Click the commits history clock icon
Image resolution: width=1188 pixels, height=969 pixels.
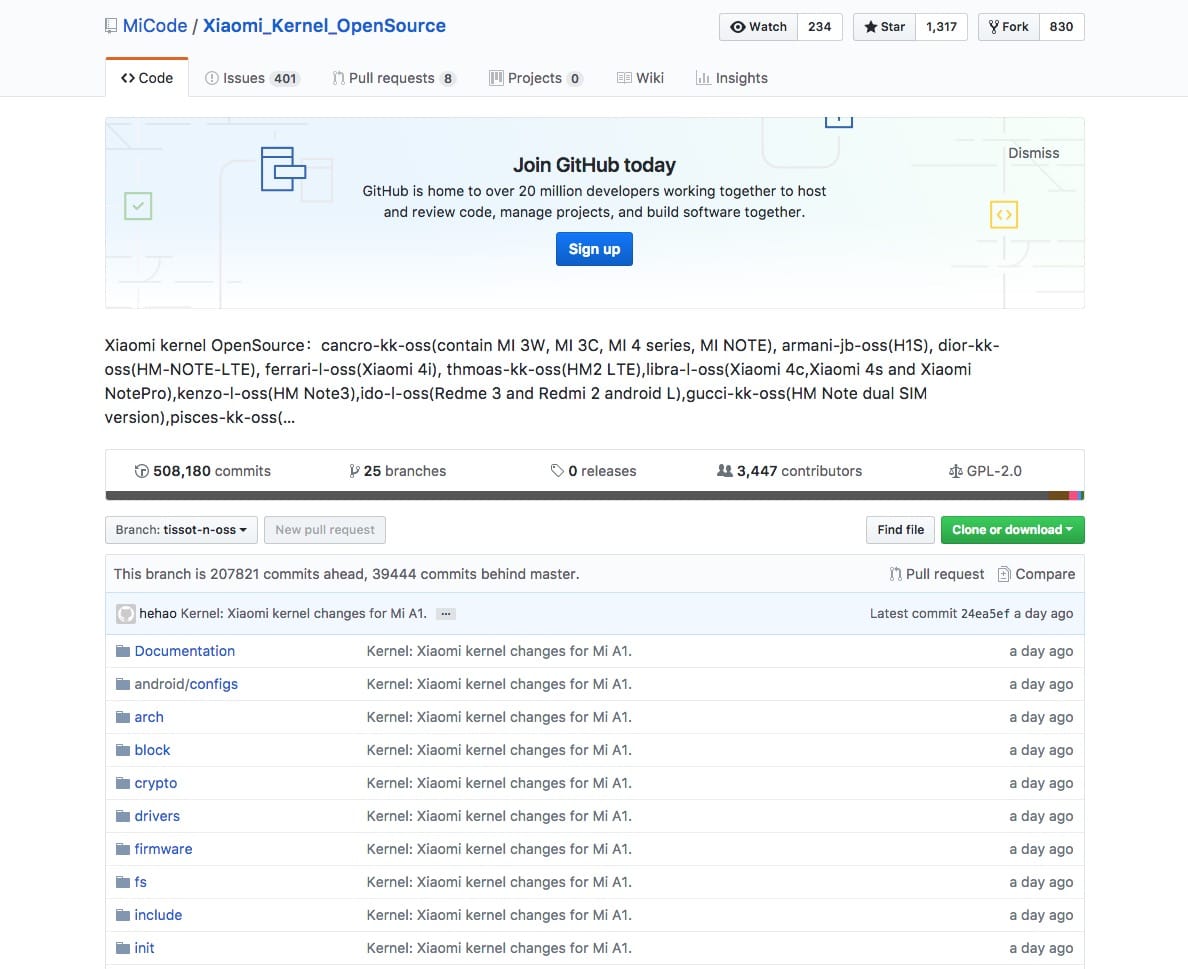pos(142,471)
